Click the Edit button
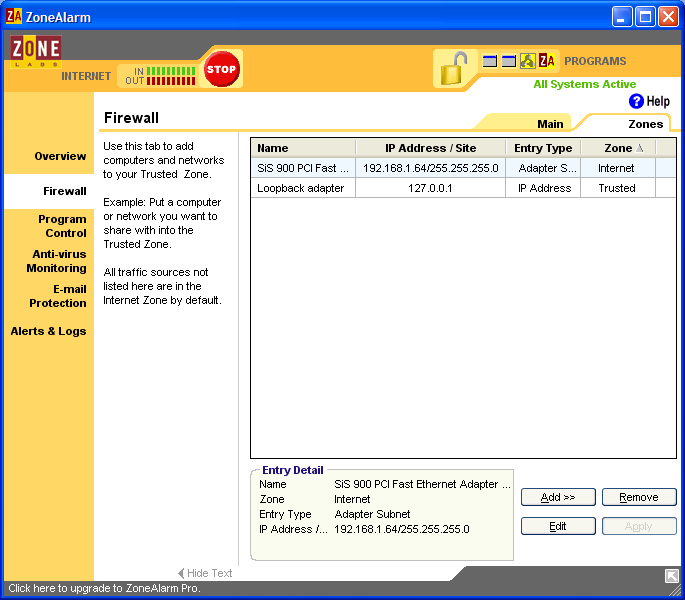Viewport: 685px width, 600px height. tap(558, 526)
